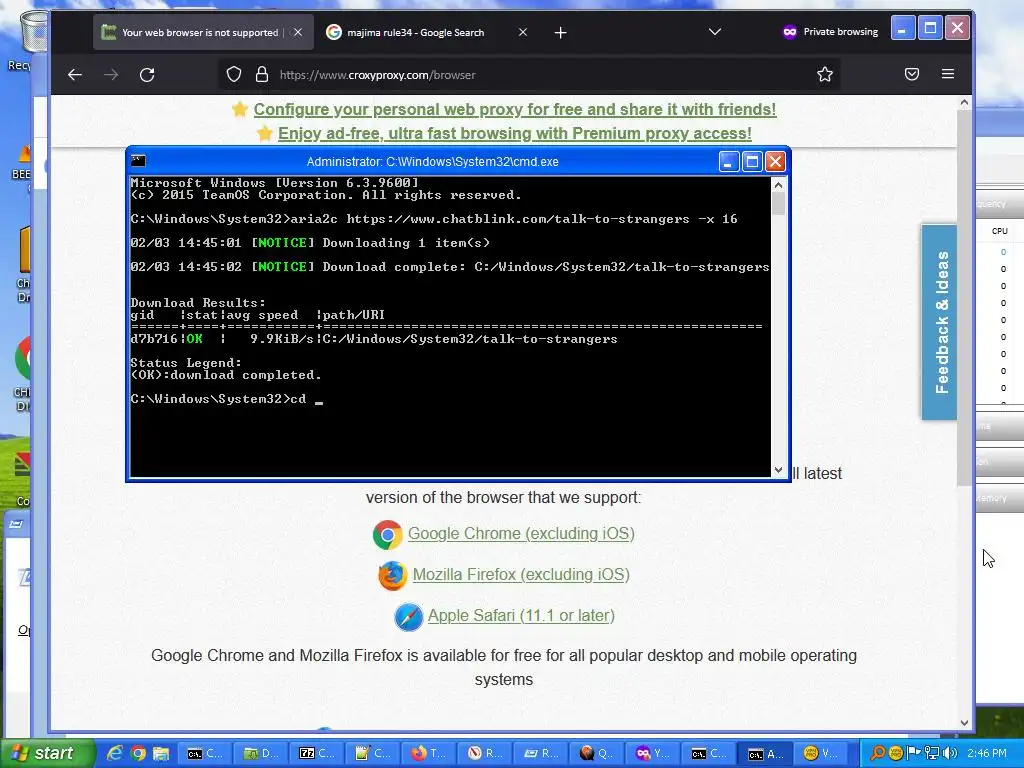Open the Apple Safari (11.1 or later) link
1024x768 pixels.
tap(521, 616)
